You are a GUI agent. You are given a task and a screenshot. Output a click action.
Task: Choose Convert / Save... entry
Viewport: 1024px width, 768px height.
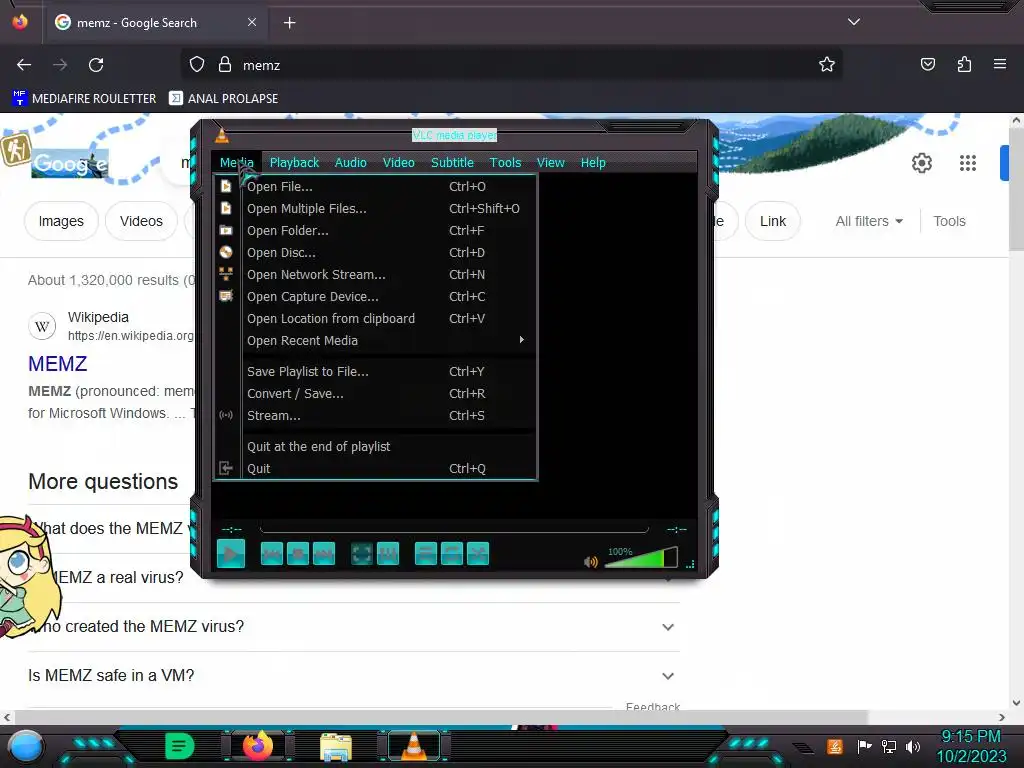[x=375, y=393]
